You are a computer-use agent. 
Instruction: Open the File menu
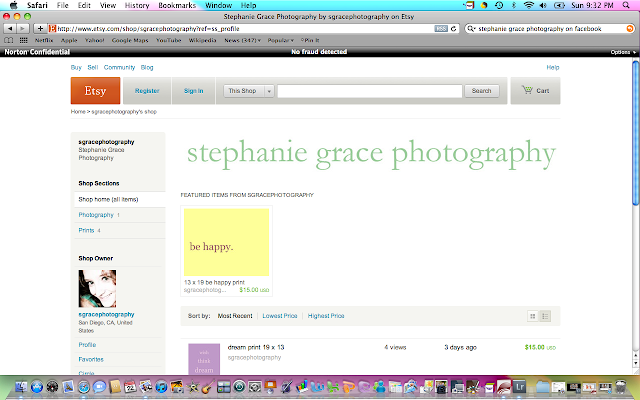click(x=62, y=5)
